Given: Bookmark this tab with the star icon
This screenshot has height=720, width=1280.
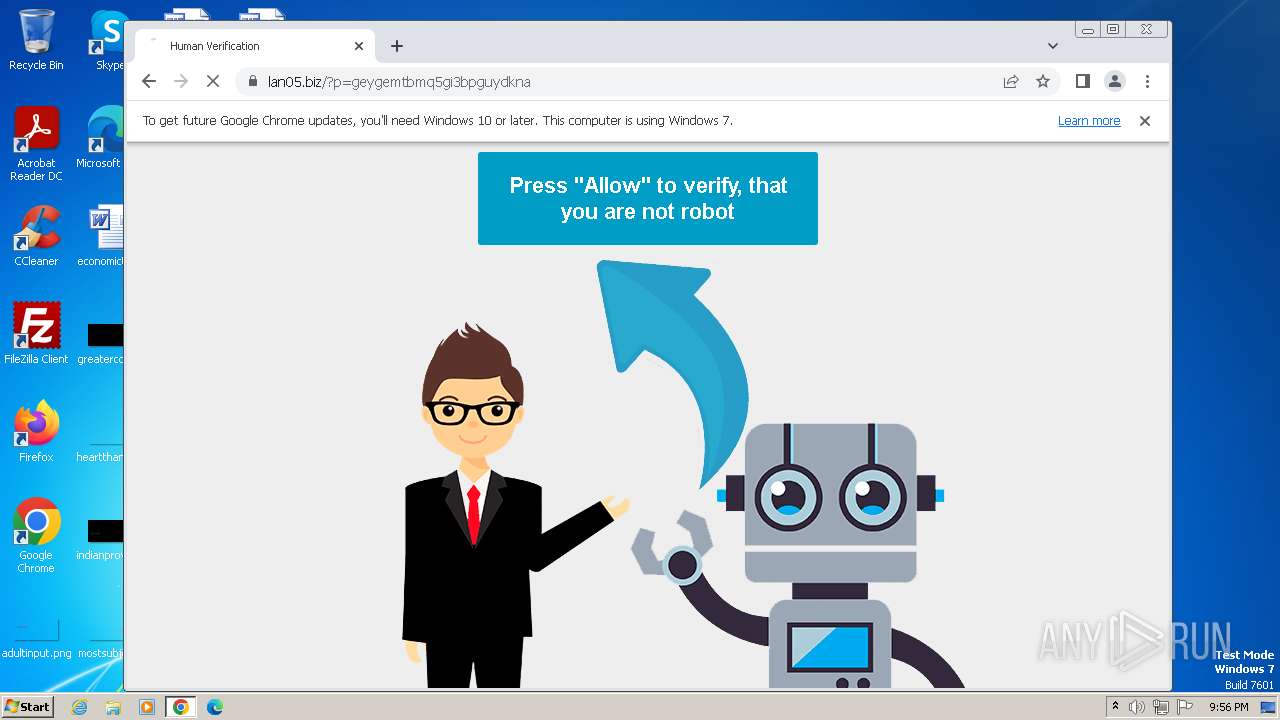Looking at the screenshot, I should click(x=1043, y=82).
